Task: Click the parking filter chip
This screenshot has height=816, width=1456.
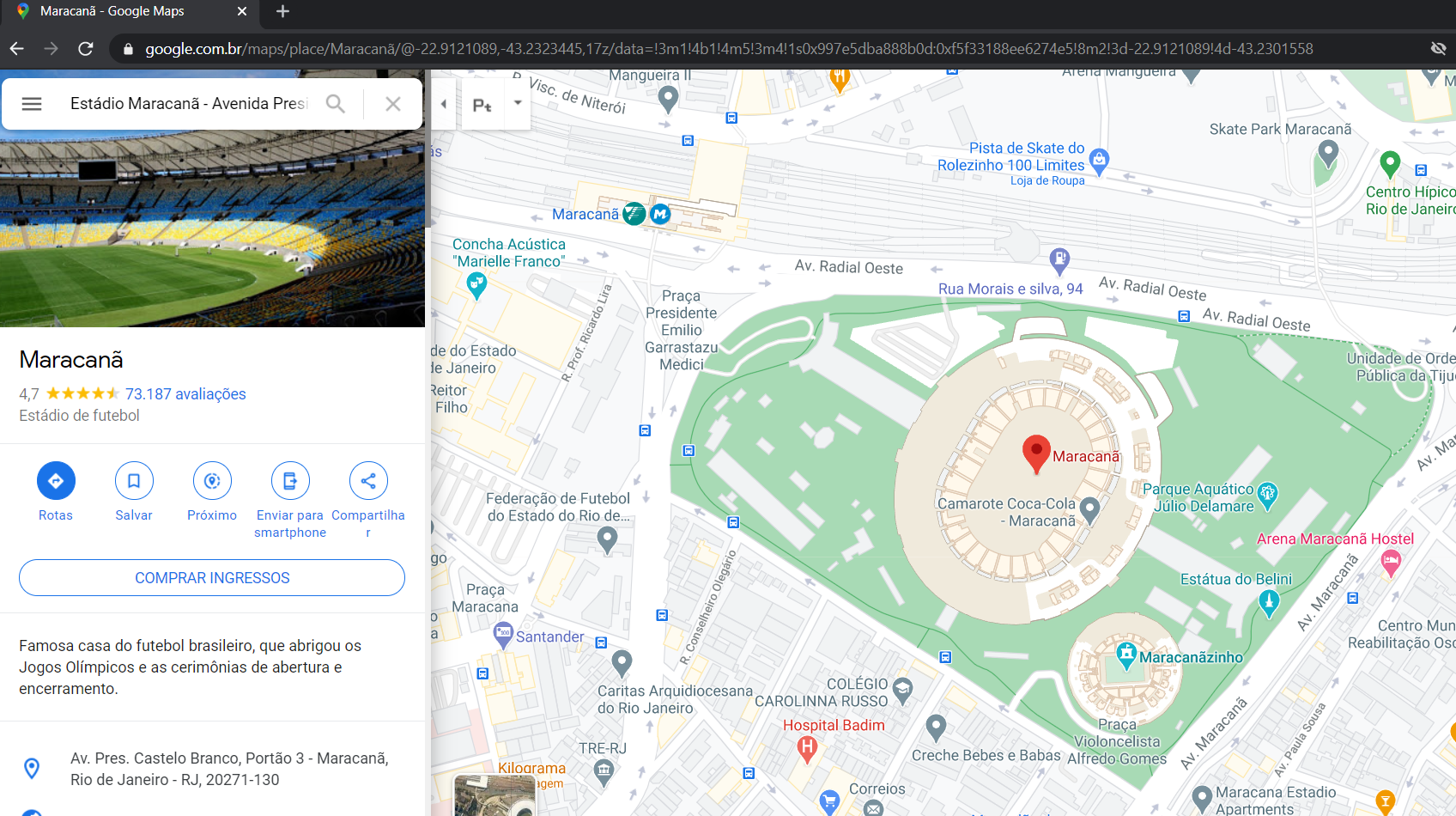Action: click(x=482, y=105)
